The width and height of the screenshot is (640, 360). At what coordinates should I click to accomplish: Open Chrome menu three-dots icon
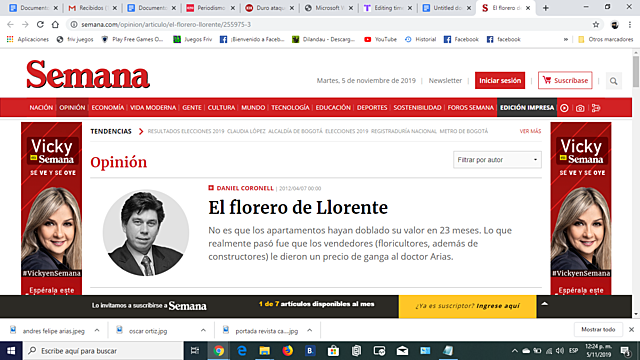[630, 24]
